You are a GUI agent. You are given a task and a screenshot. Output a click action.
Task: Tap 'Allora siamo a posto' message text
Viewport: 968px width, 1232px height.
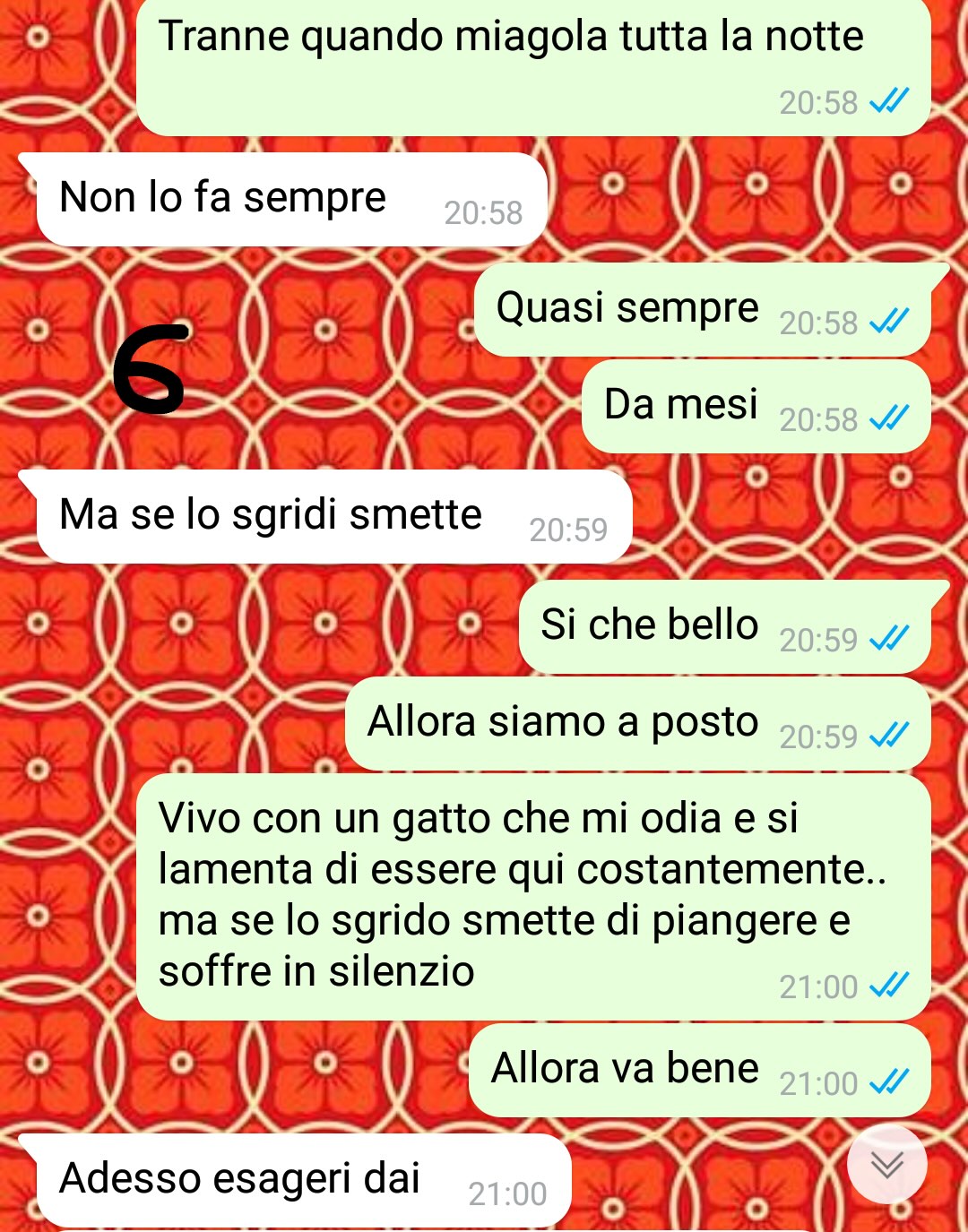pyautogui.click(x=563, y=722)
